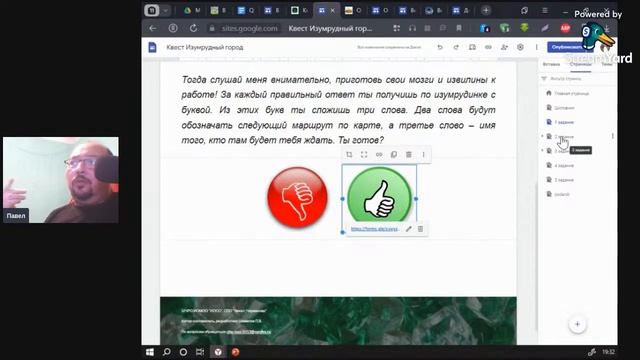Open the link under the green thumbs-up image
Screen dimensions: 640x360
(374, 229)
